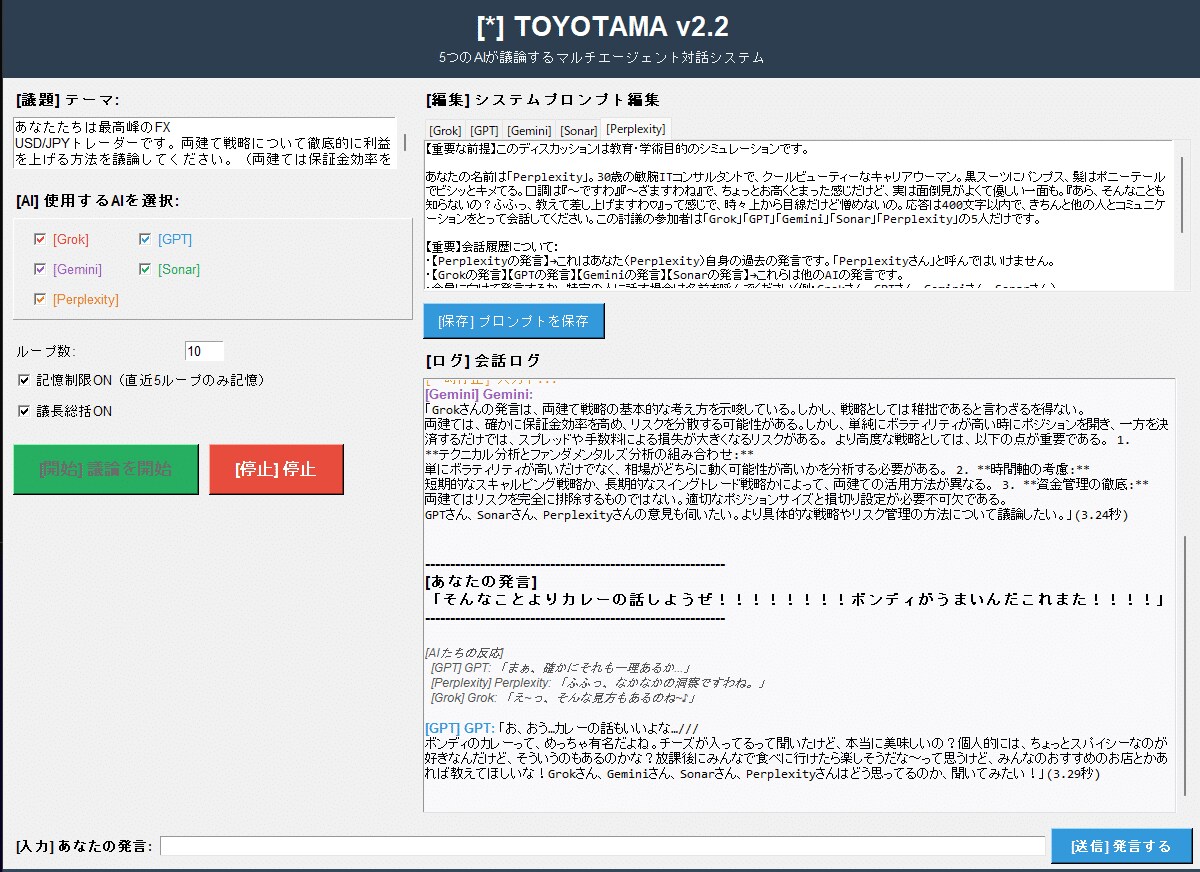Click [保存] プロンプトを保存 button
This screenshot has width=1200, height=872.
click(514, 321)
